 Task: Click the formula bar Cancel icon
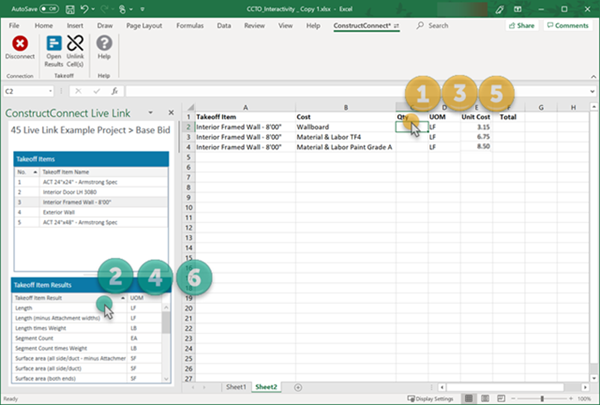(x=78, y=91)
